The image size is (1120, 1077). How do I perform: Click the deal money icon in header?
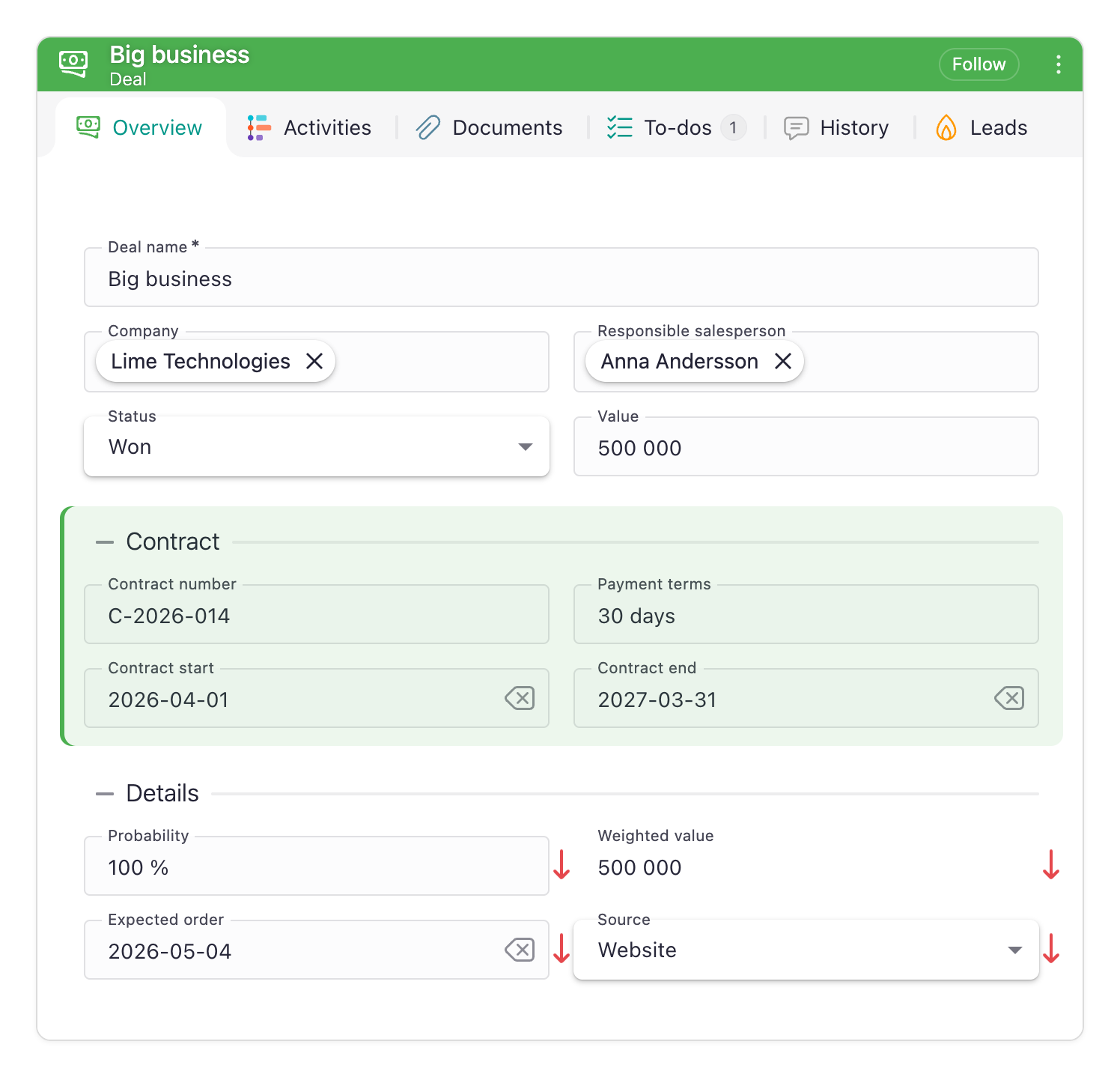point(73,64)
